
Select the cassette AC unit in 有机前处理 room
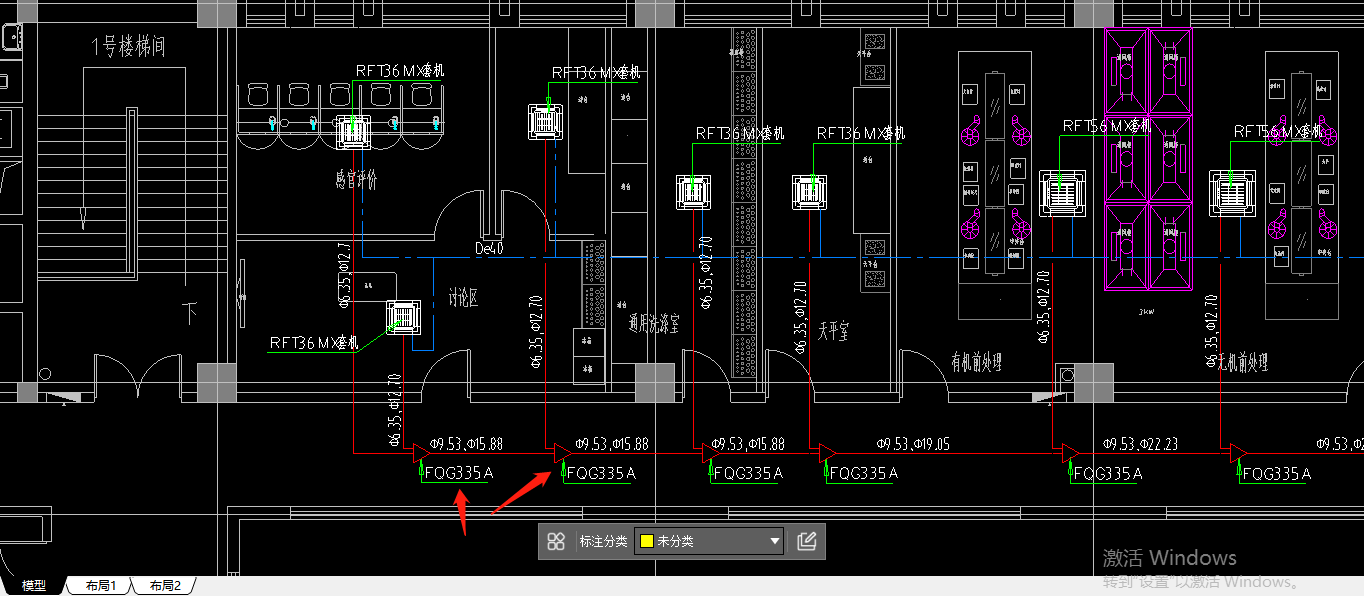point(1062,193)
